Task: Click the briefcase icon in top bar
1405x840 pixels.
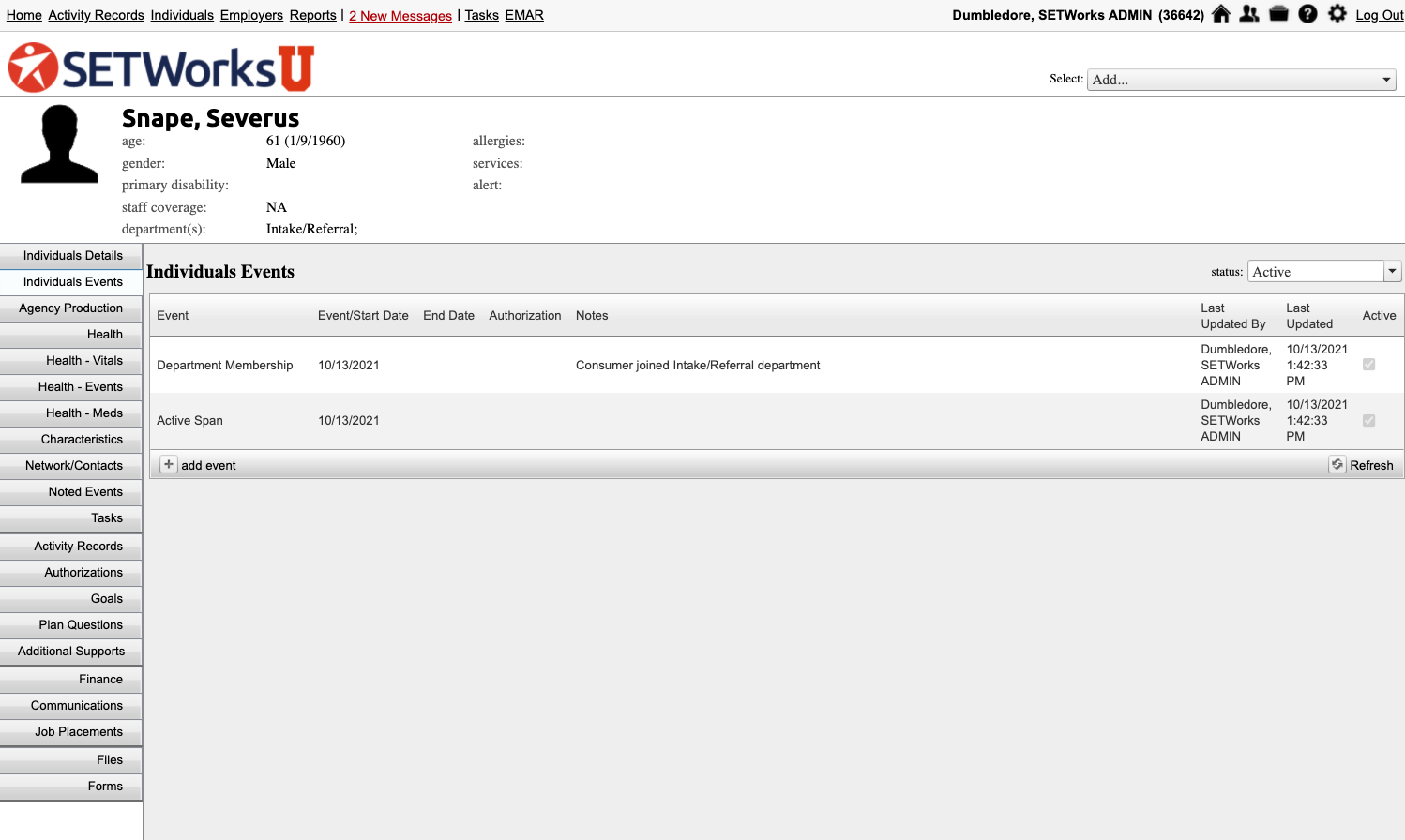Action: point(1278,14)
